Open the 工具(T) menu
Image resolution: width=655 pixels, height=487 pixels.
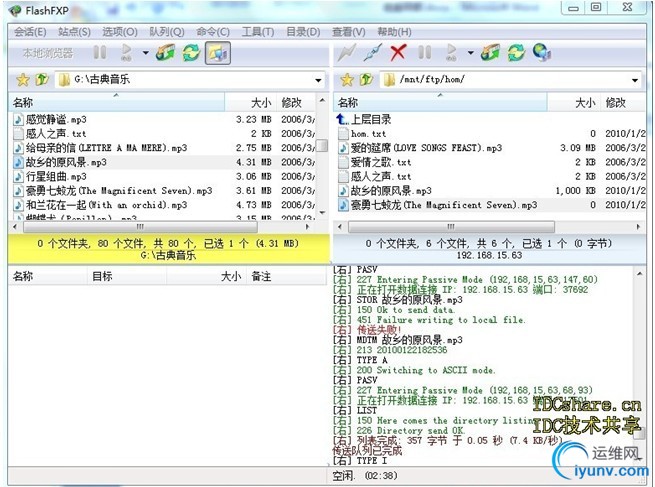tap(258, 32)
